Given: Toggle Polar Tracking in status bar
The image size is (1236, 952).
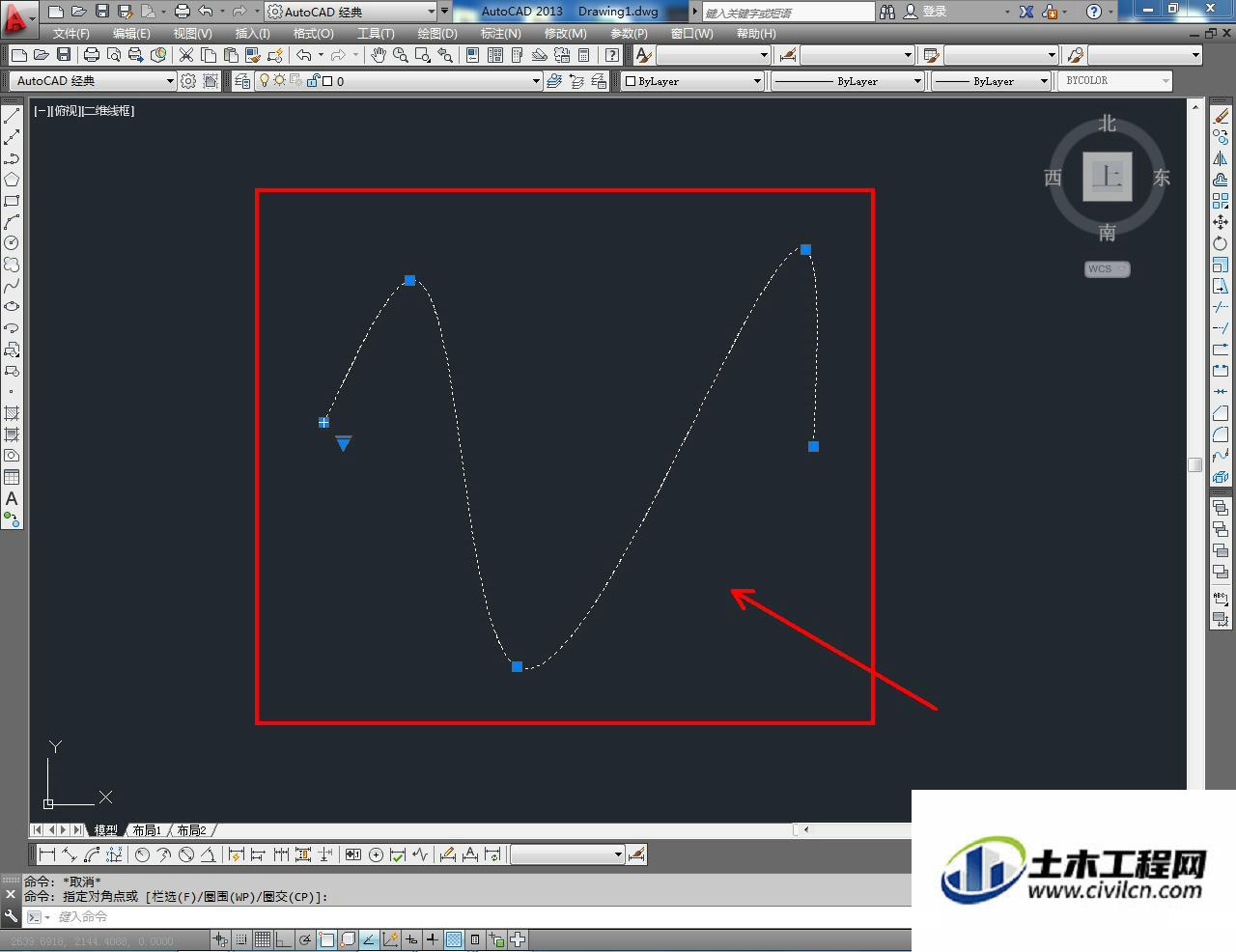Looking at the screenshot, I should [305, 939].
